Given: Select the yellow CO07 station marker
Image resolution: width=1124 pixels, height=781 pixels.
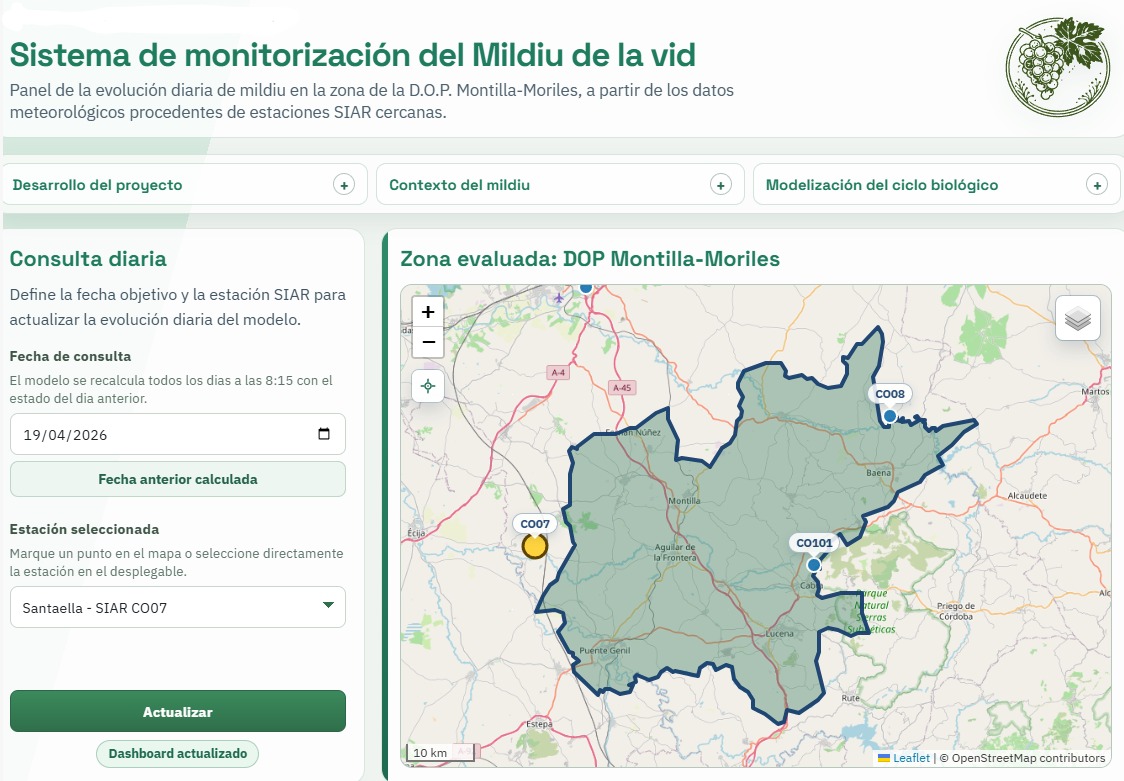Looking at the screenshot, I should [535, 546].
